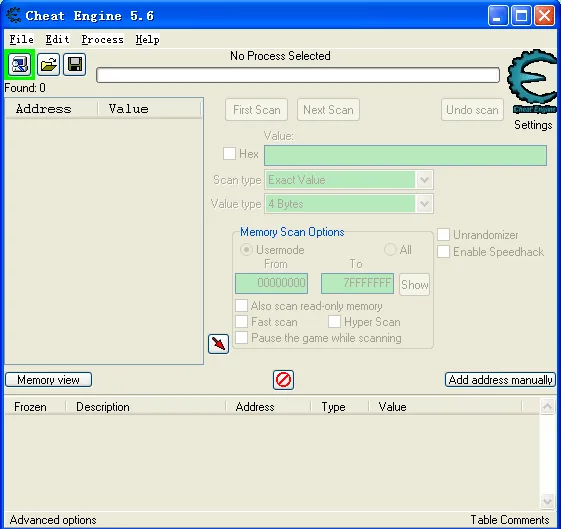Click the open folder load table icon
Screen dimensions: 561x529
(48, 65)
